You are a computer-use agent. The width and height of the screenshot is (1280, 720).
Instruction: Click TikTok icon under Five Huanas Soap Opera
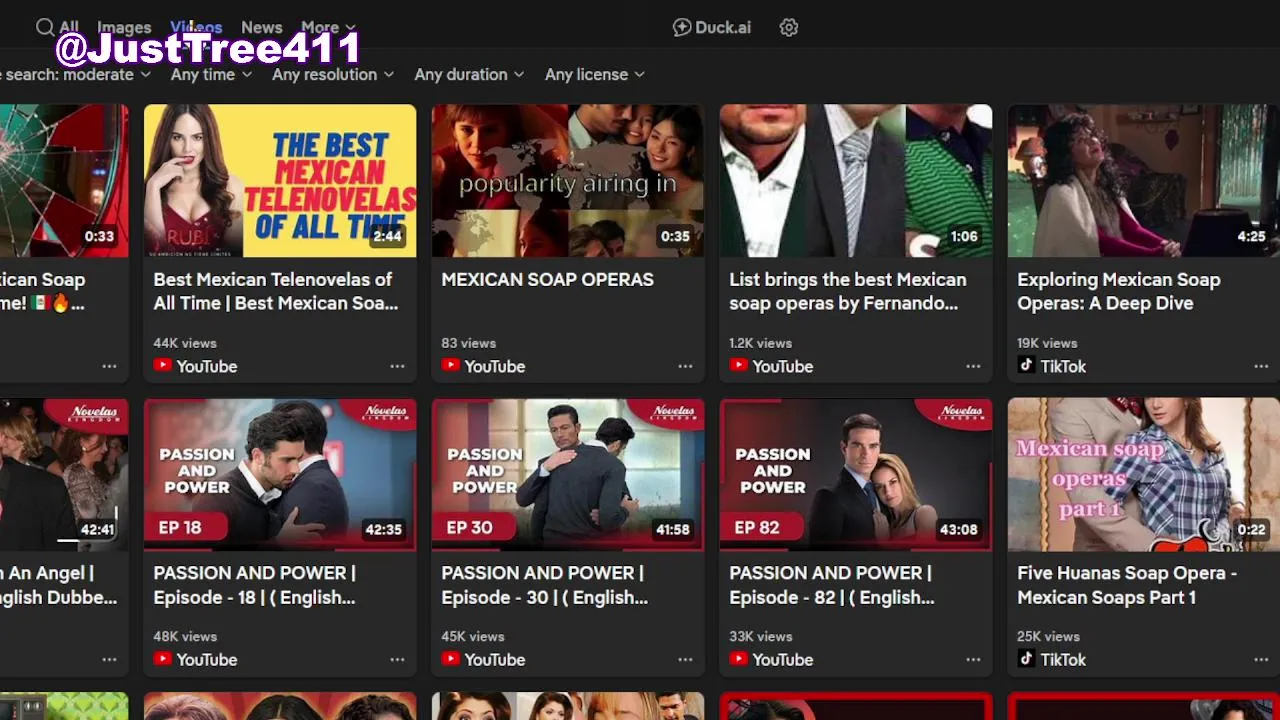click(1026, 659)
